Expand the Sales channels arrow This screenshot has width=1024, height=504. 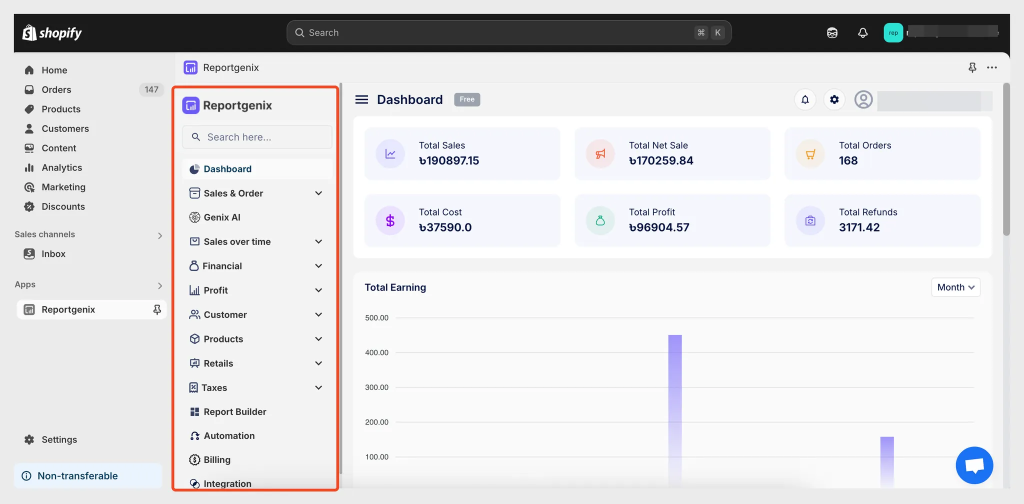pos(159,235)
